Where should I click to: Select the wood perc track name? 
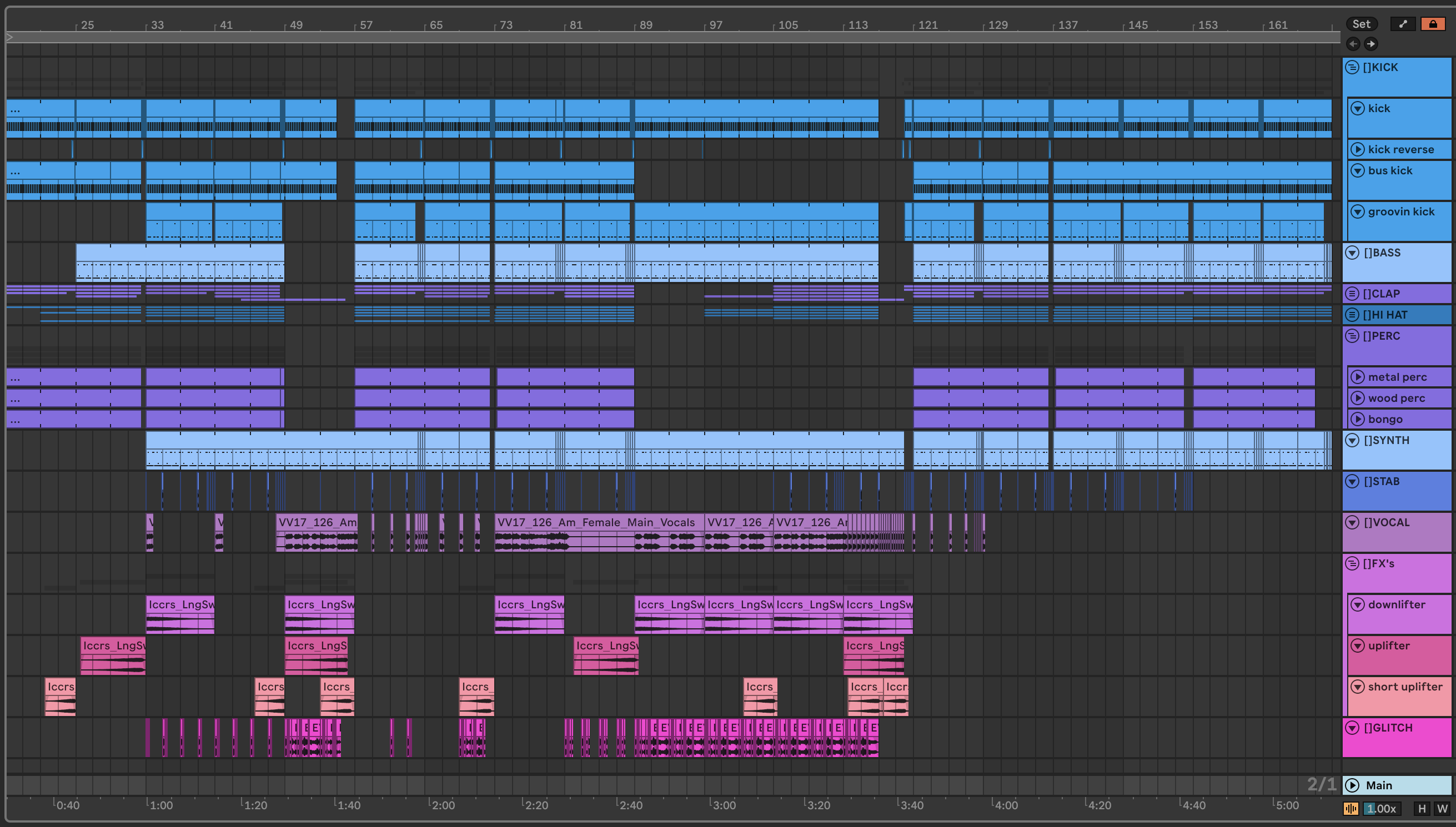1397,398
